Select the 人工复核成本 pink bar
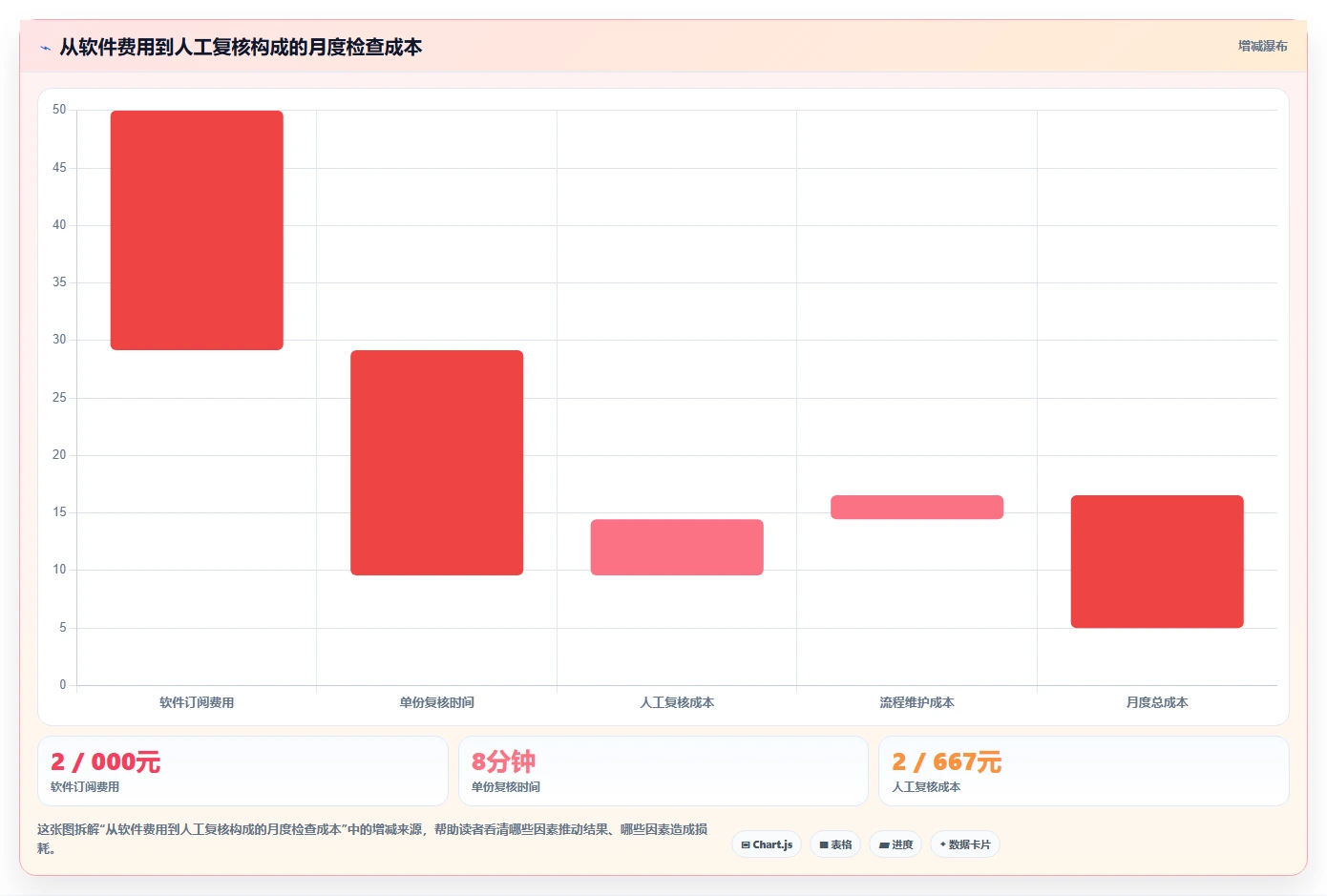The width and height of the screenshot is (1327, 896). tap(677, 547)
